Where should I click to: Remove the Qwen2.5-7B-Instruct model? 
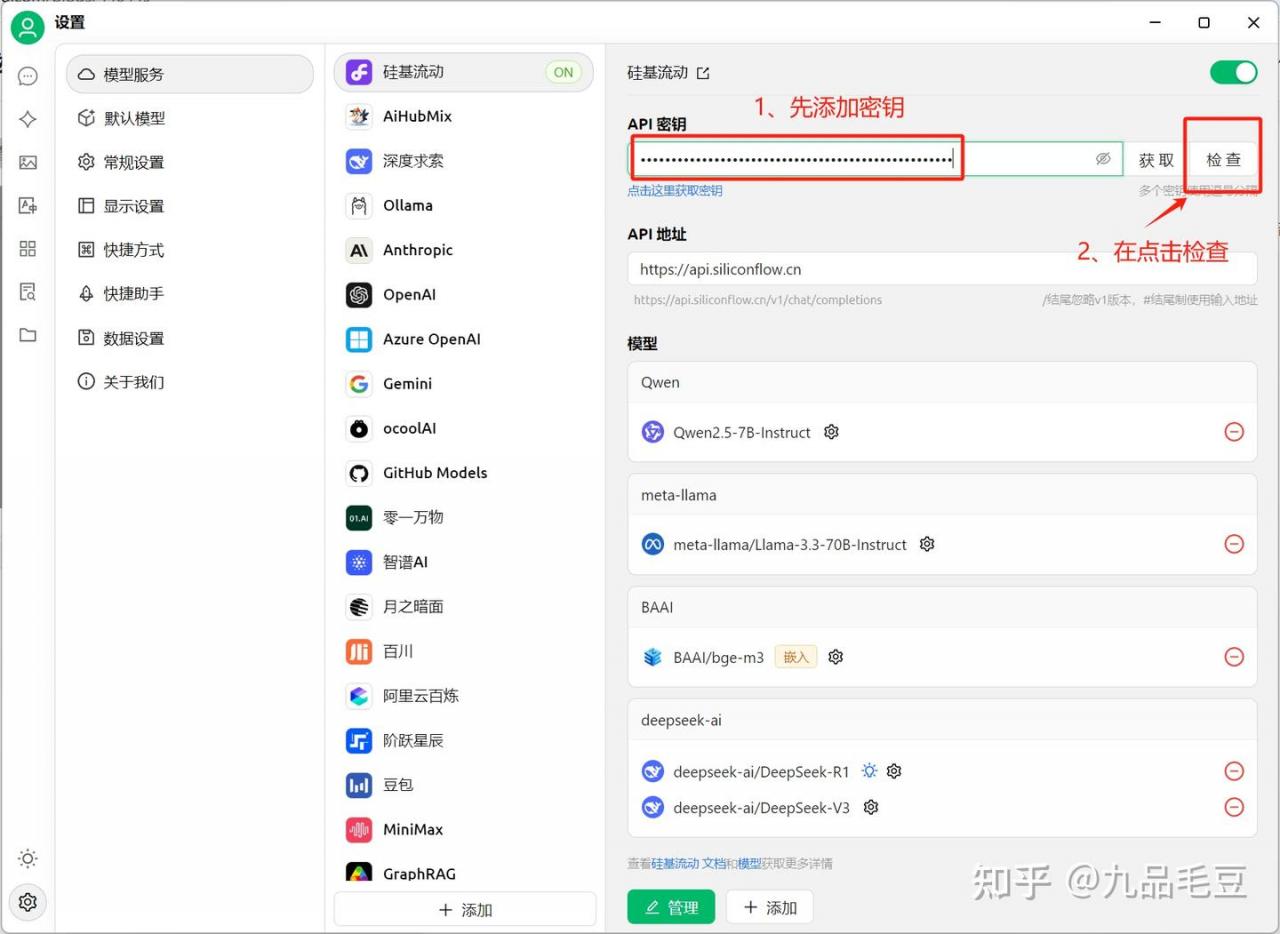pyautogui.click(x=1234, y=432)
